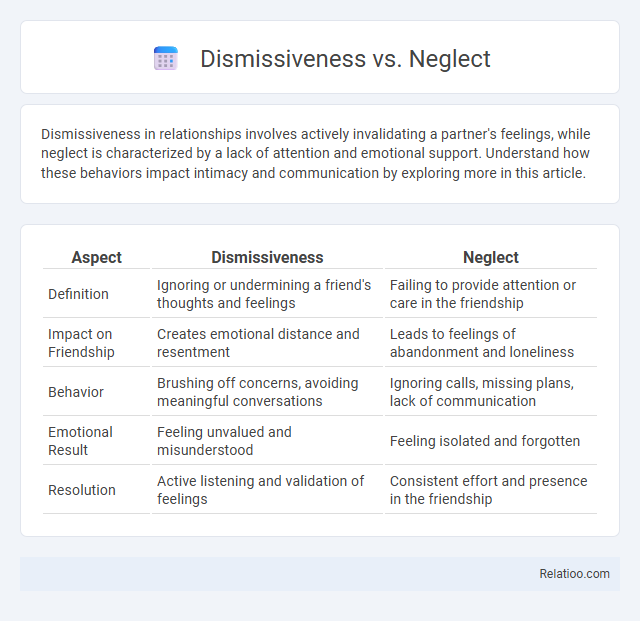Select the title Dismissiveness vs. Neglect
This screenshot has width=640, height=621.
(x=345, y=58)
